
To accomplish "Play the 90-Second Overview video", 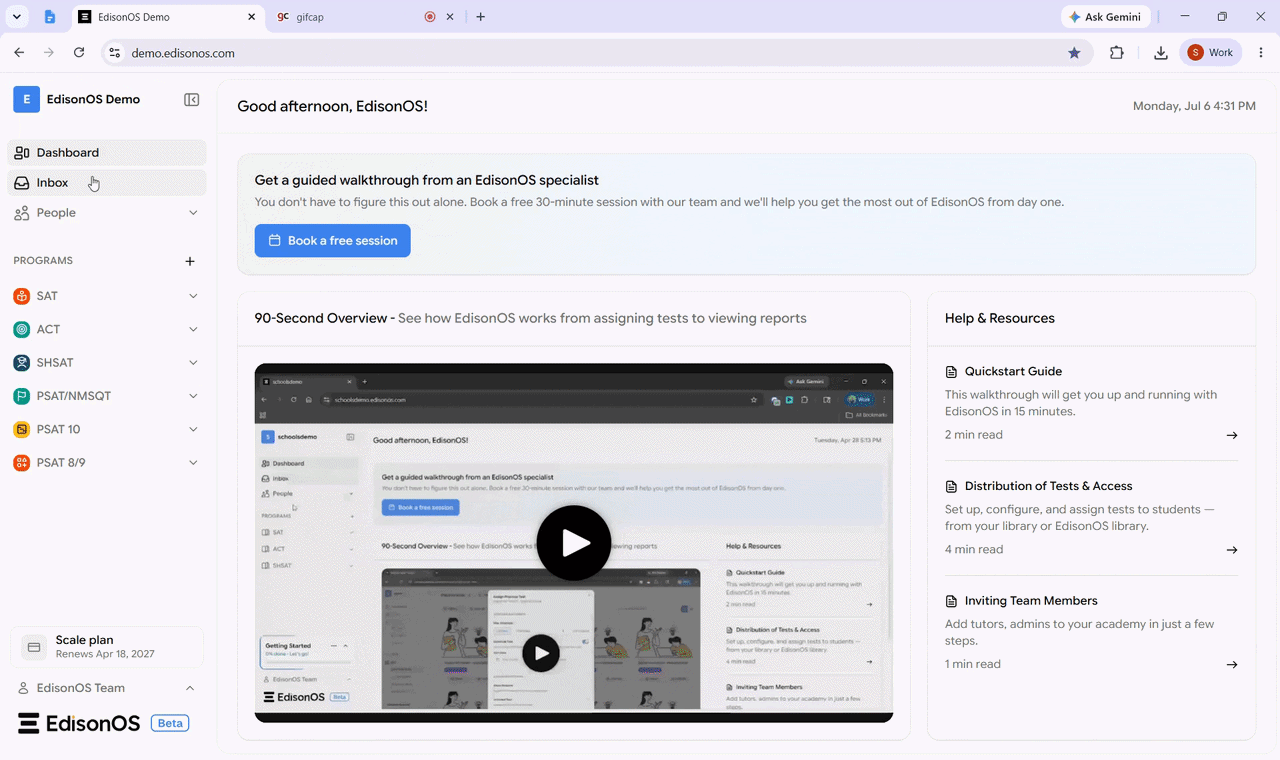I will (574, 543).
